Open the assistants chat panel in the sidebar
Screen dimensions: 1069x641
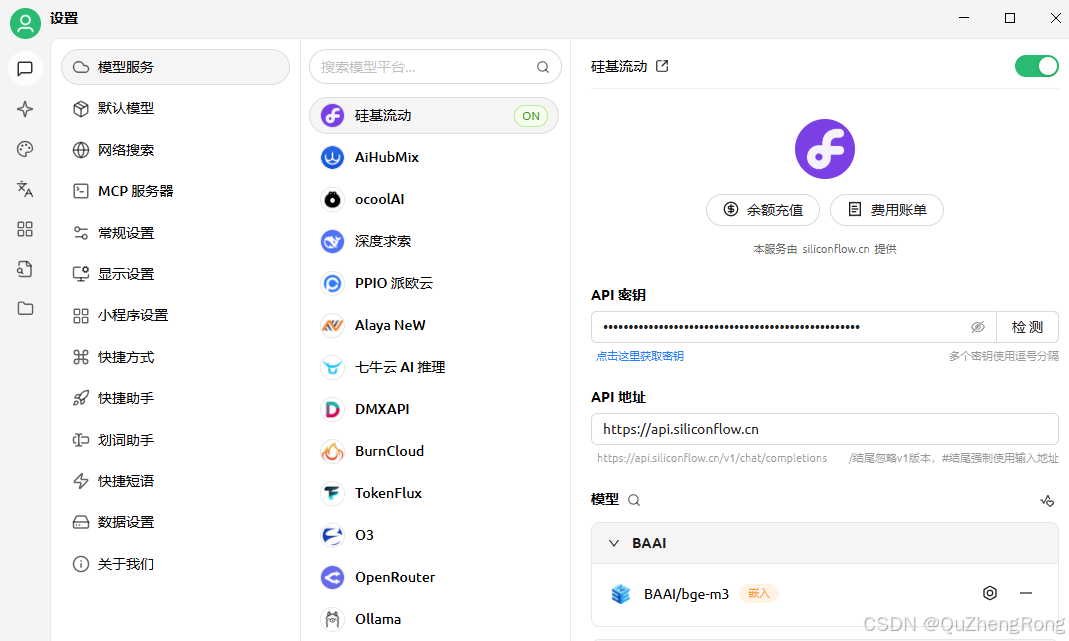(24, 69)
